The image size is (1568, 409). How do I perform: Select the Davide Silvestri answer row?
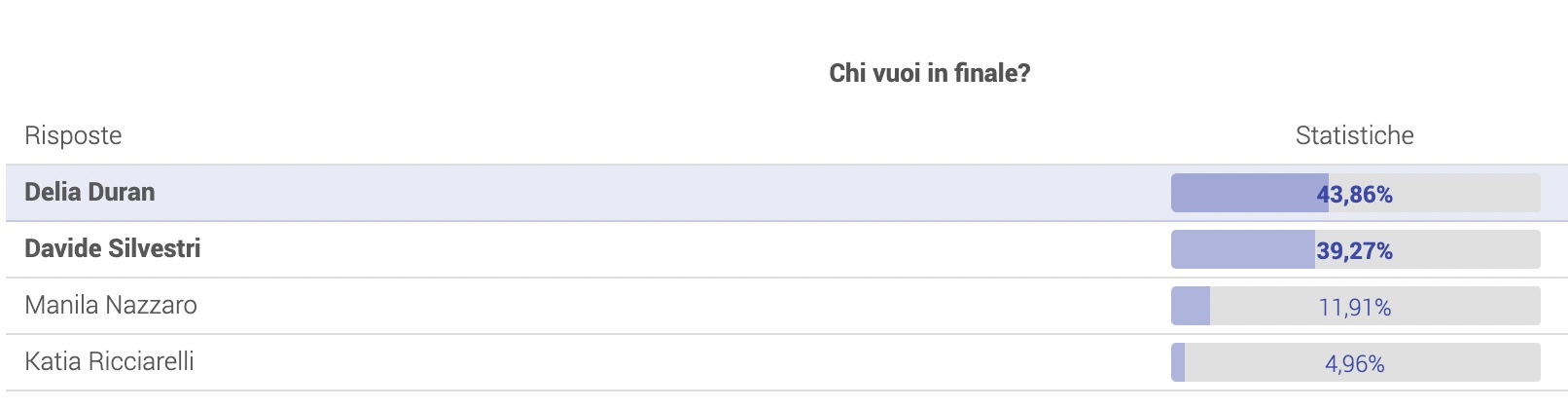point(786,249)
